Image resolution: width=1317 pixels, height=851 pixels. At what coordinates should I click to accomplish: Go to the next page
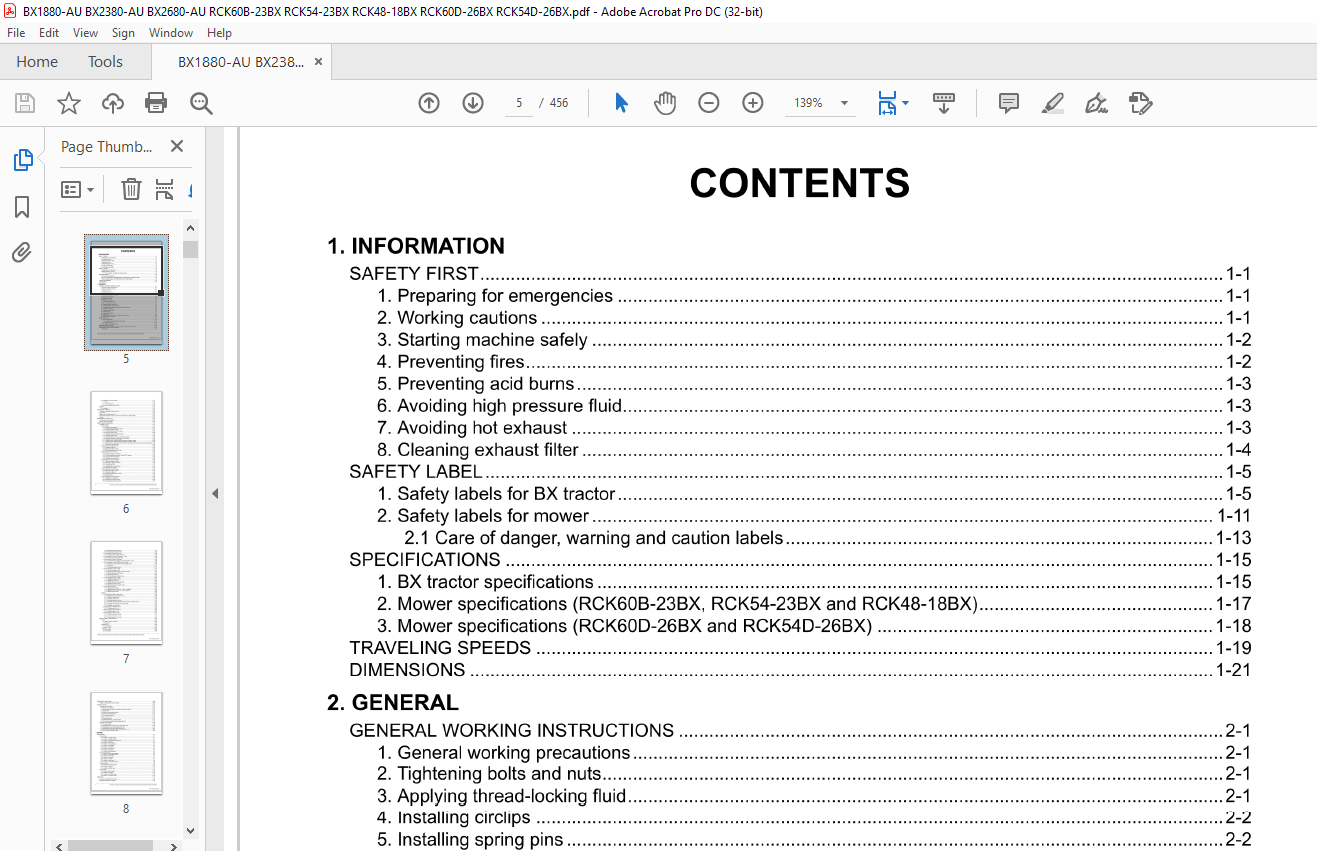[x=473, y=103]
